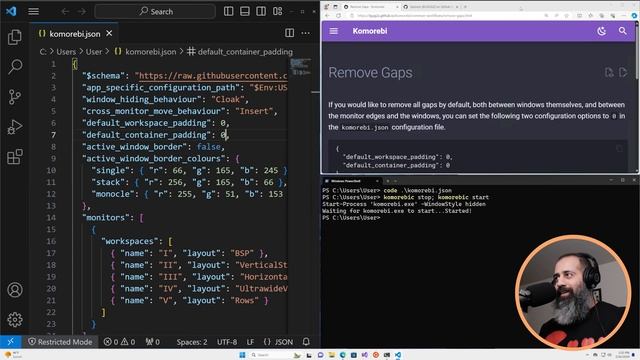Click the ports forwarded status indicator
The width and height of the screenshot is (640, 360).
153,342
